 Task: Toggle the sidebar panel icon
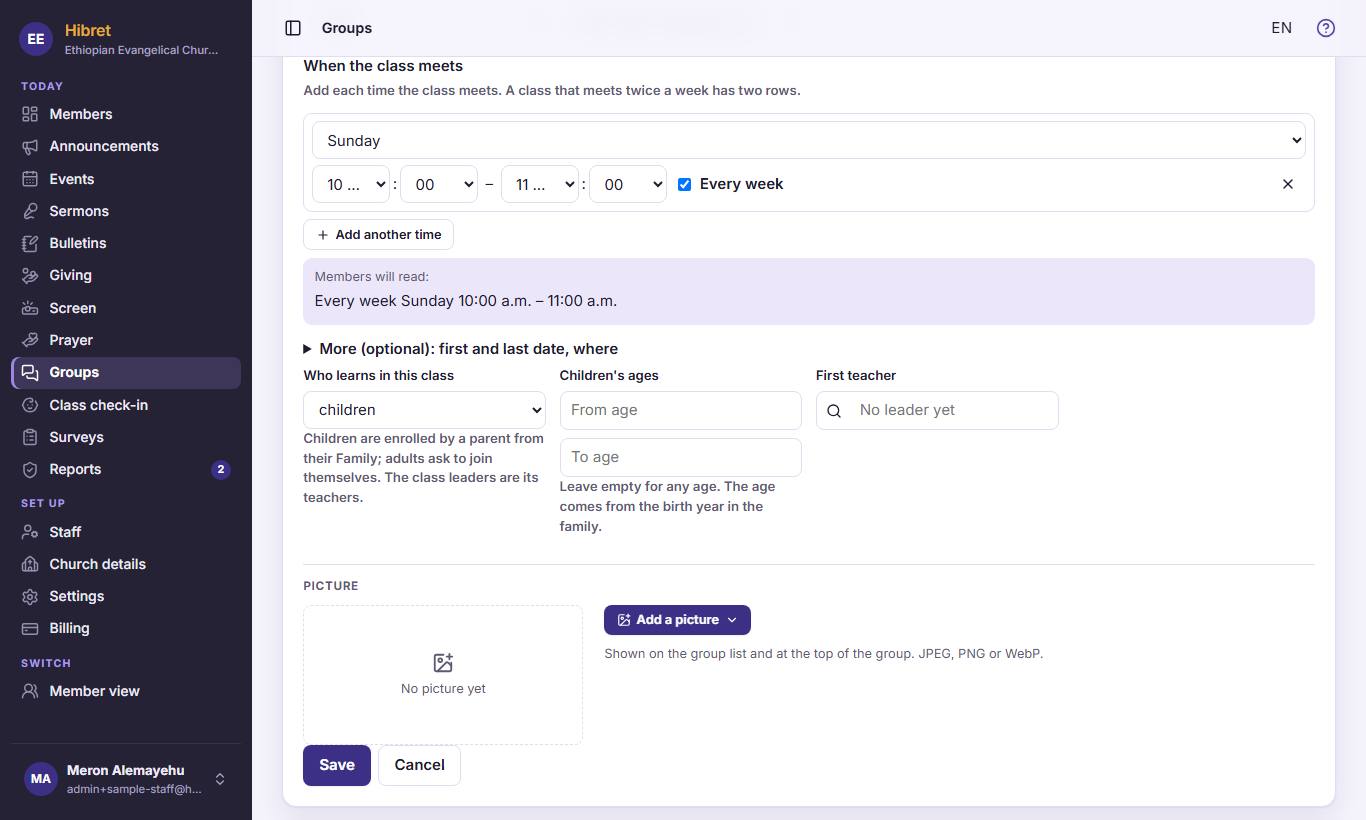pyautogui.click(x=293, y=28)
